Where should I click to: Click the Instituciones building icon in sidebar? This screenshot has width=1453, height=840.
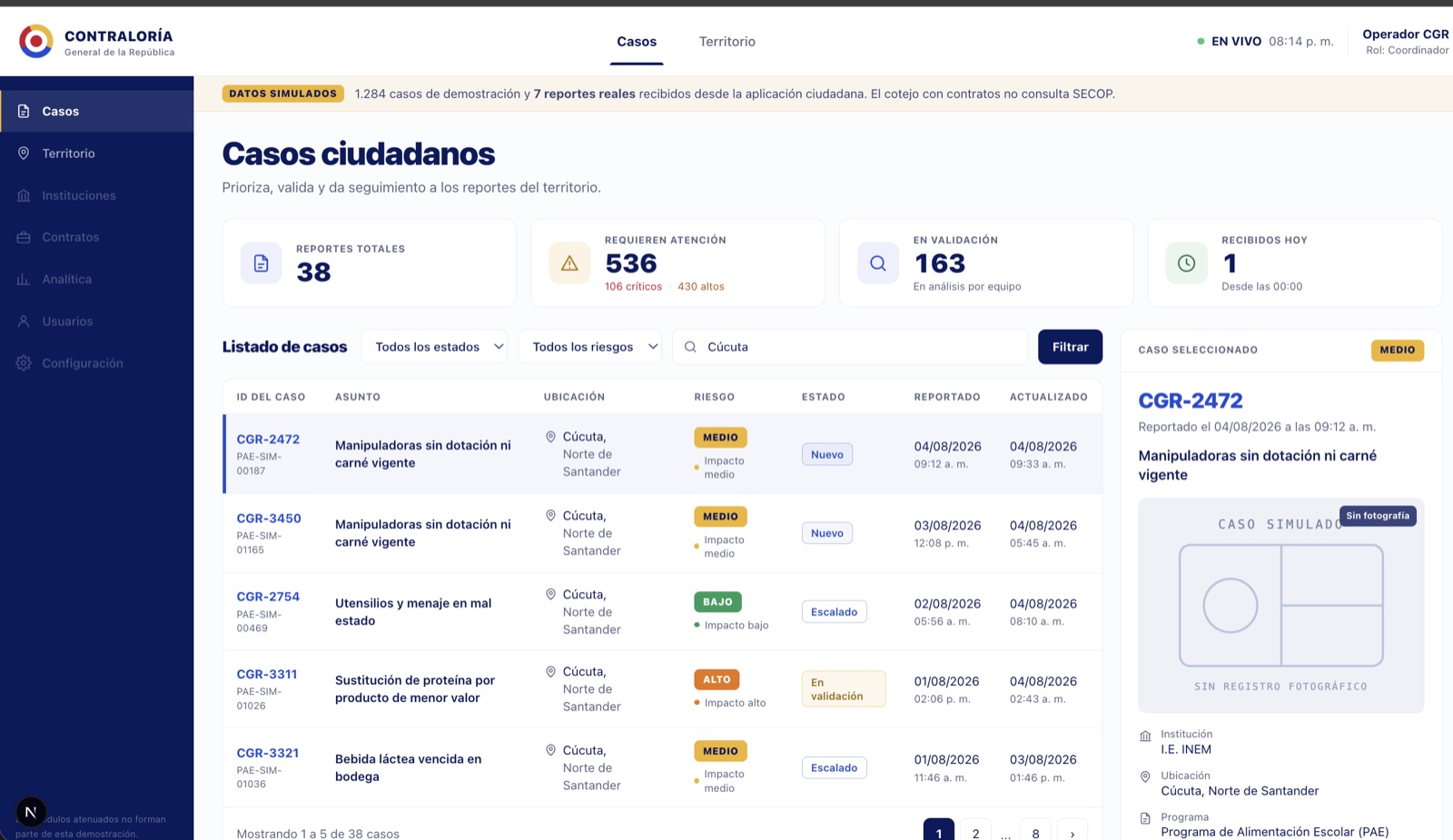24,195
